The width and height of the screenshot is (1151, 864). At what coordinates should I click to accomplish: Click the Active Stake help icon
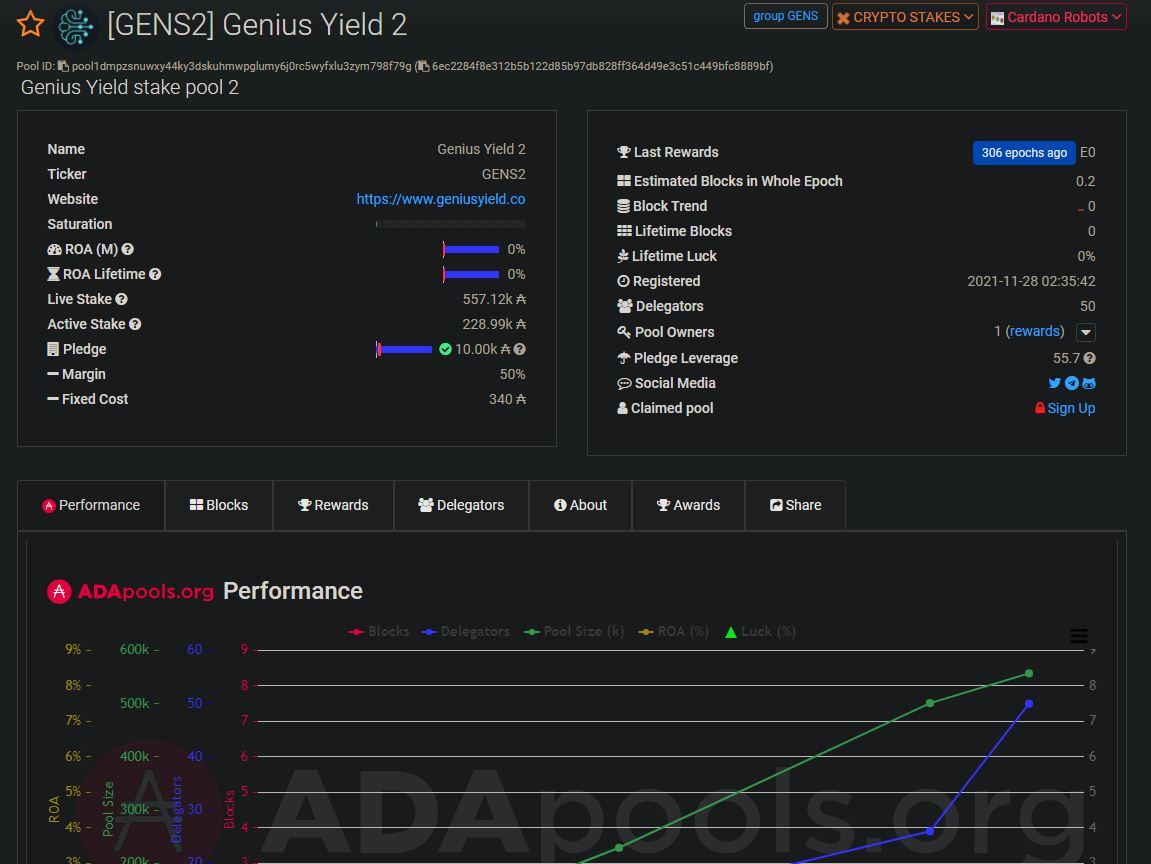(x=135, y=324)
